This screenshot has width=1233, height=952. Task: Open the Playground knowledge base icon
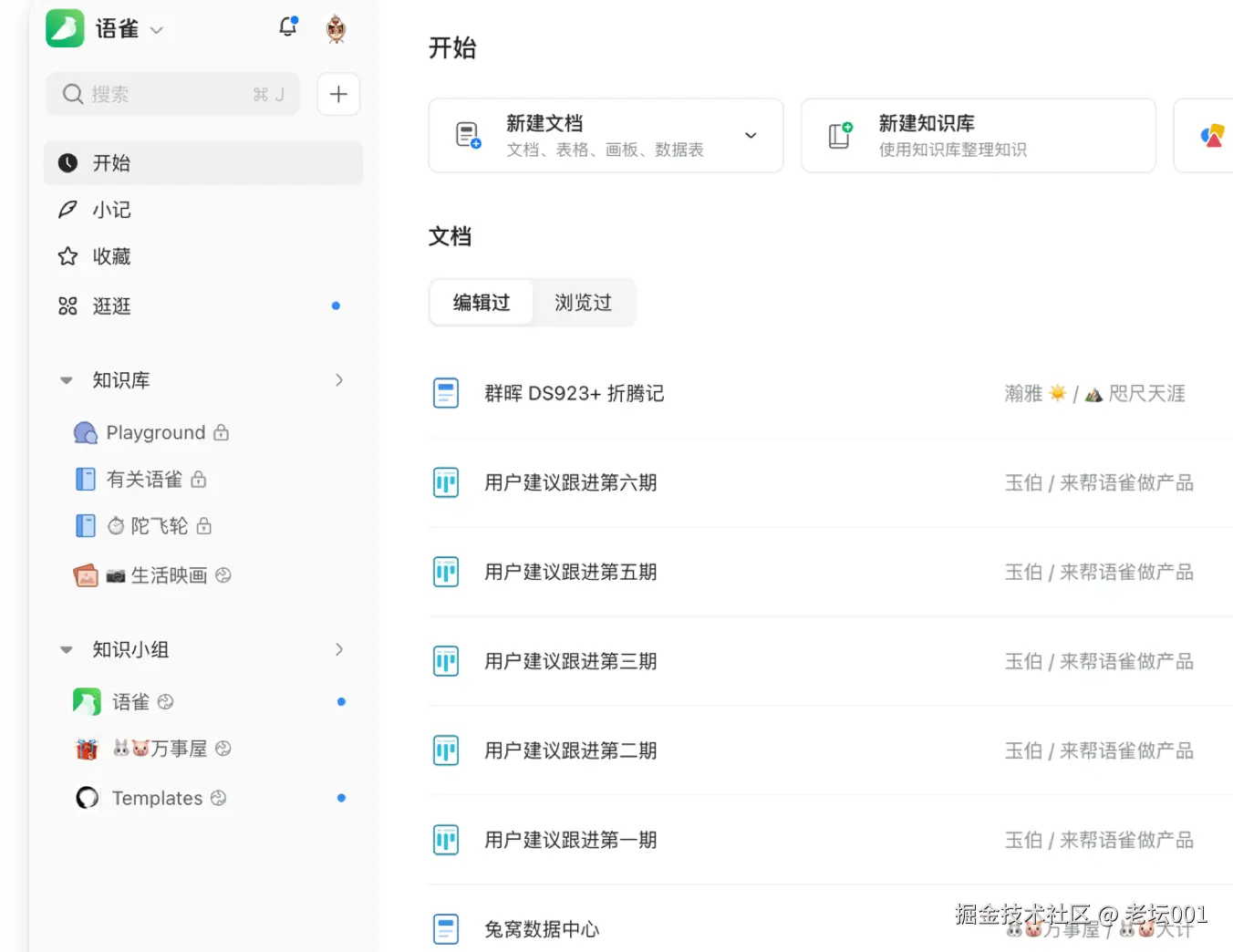tap(85, 432)
